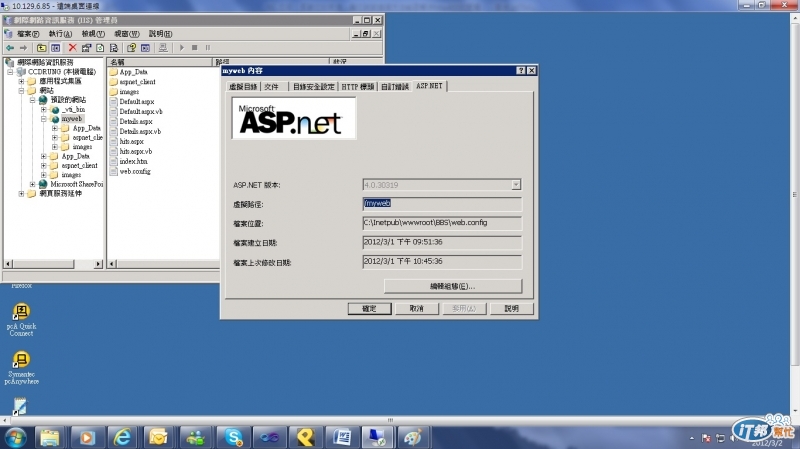Open Internet Explorer from the taskbar

click(x=122, y=438)
